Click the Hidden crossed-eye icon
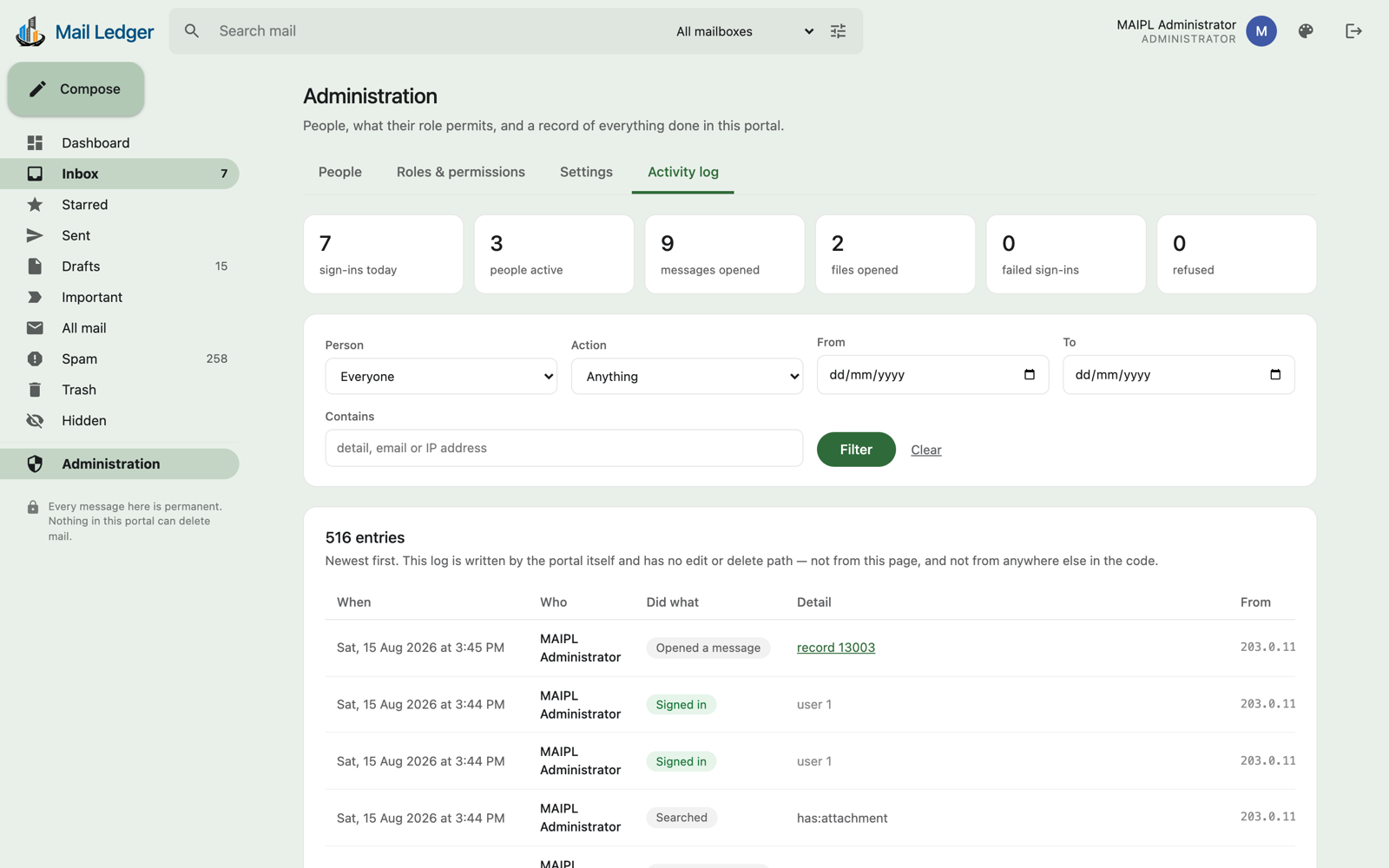The width and height of the screenshot is (1389, 868). (x=35, y=420)
